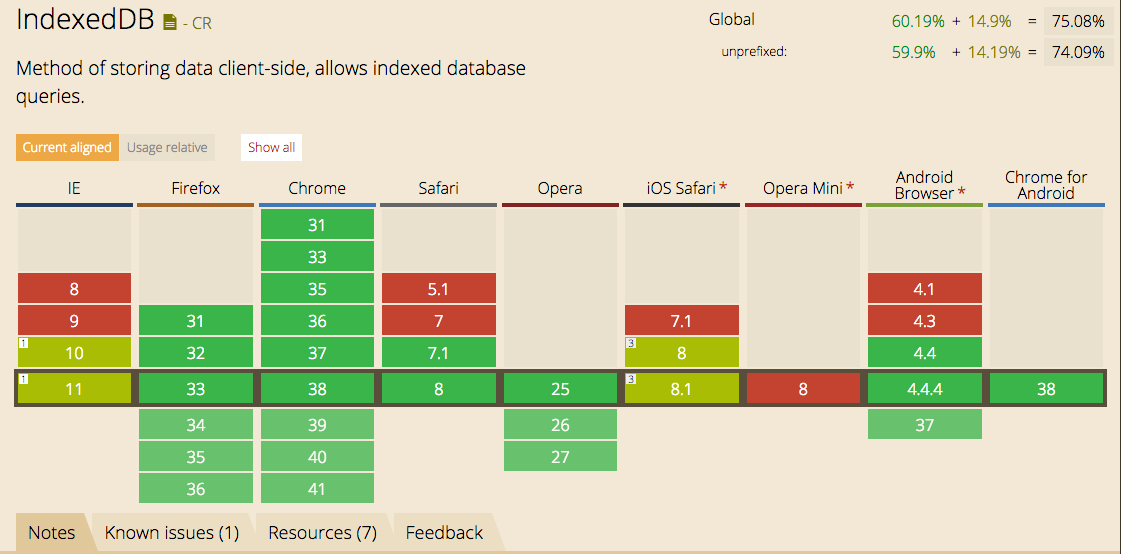Select Firefox version 34 cell
This screenshot has height=554, width=1121.
(x=196, y=424)
